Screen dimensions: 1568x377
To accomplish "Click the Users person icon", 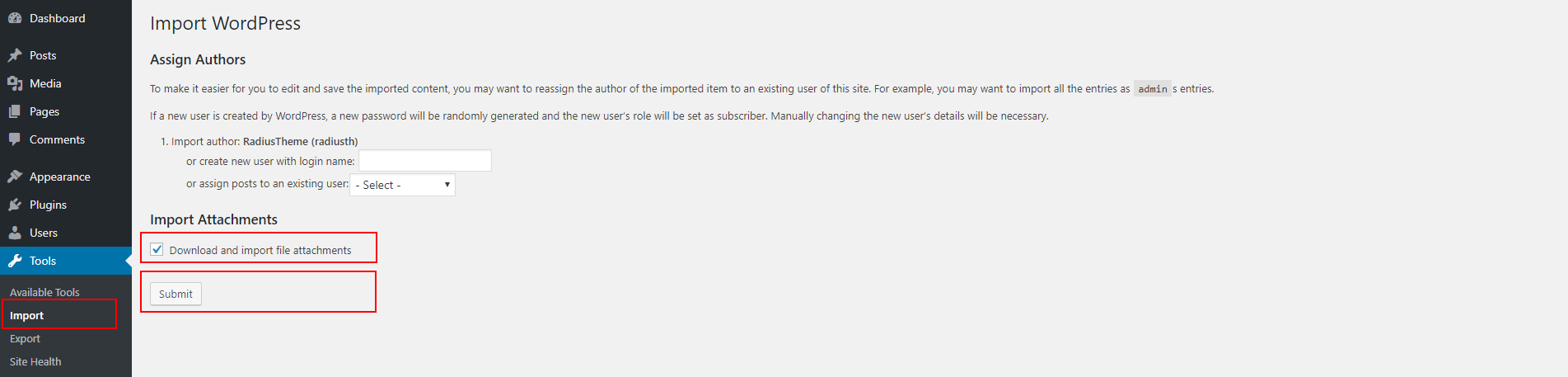I will pos(15,233).
